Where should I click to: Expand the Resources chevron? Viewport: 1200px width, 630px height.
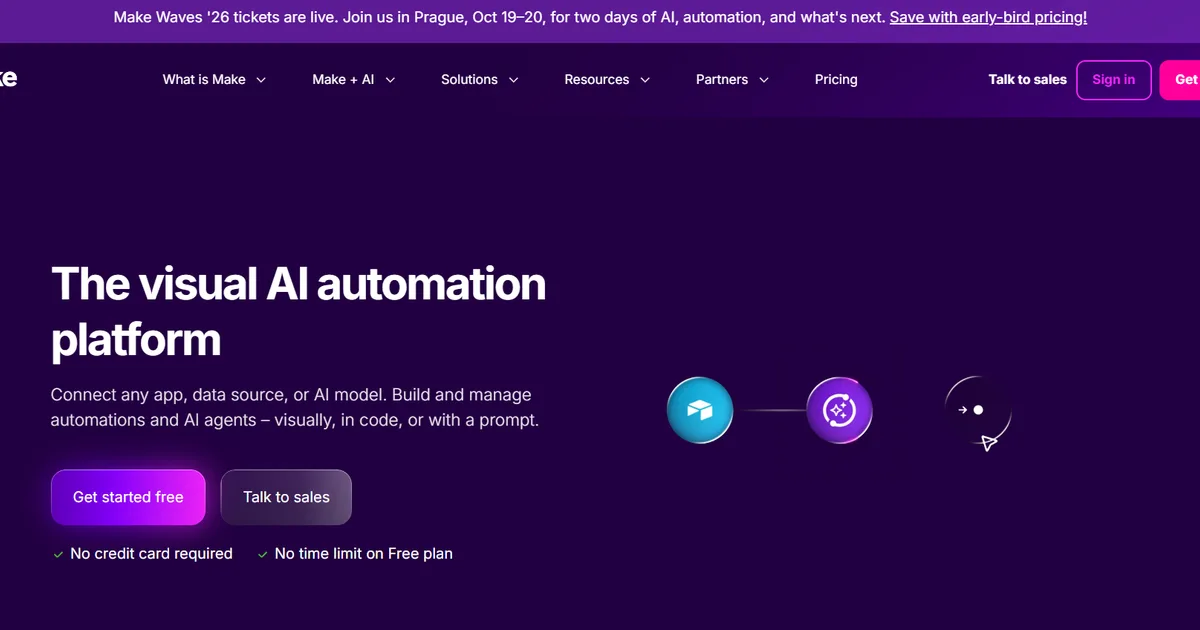click(645, 80)
